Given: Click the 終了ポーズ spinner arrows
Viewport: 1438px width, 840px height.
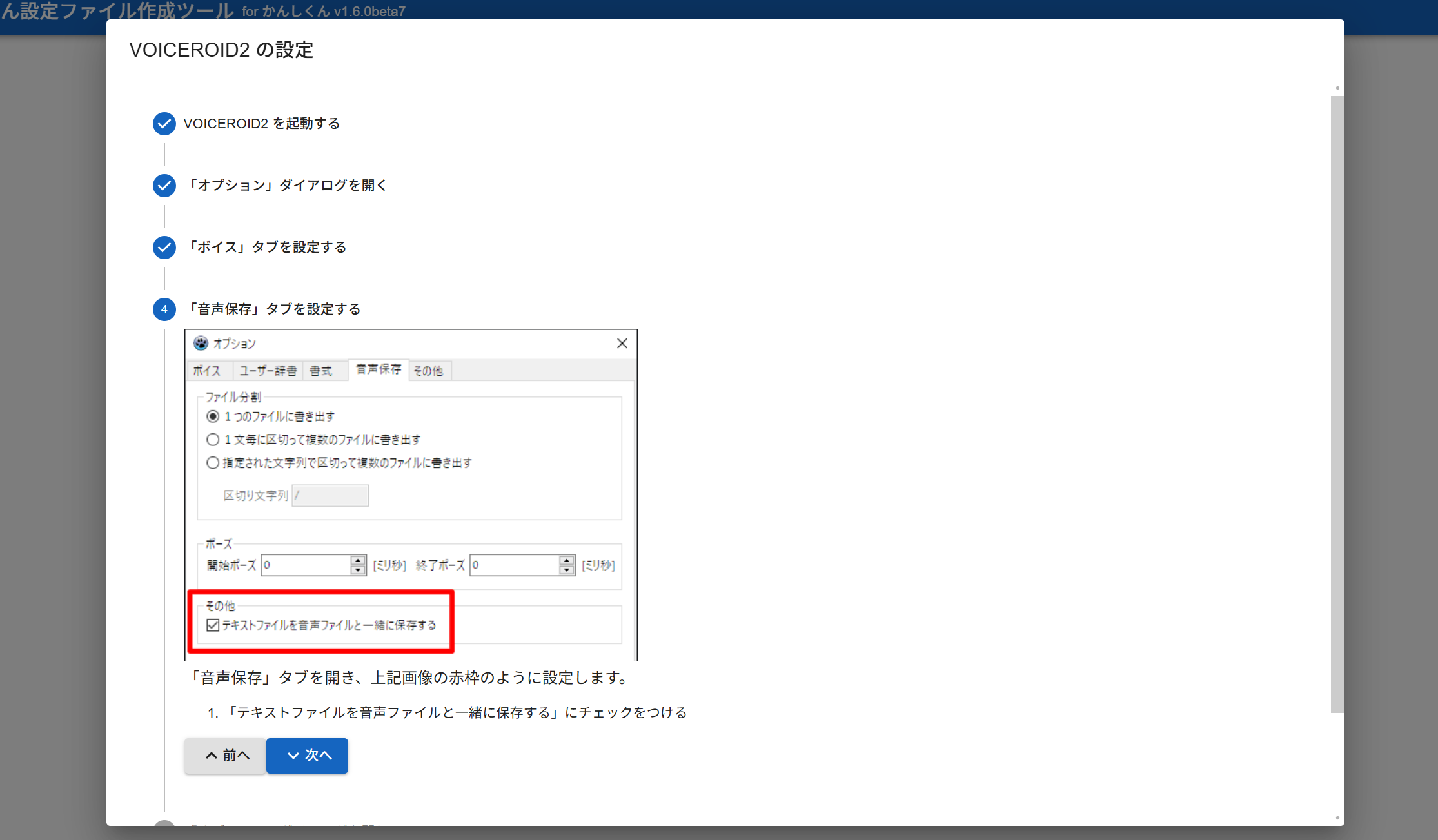Looking at the screenshot, I should 566,565.
